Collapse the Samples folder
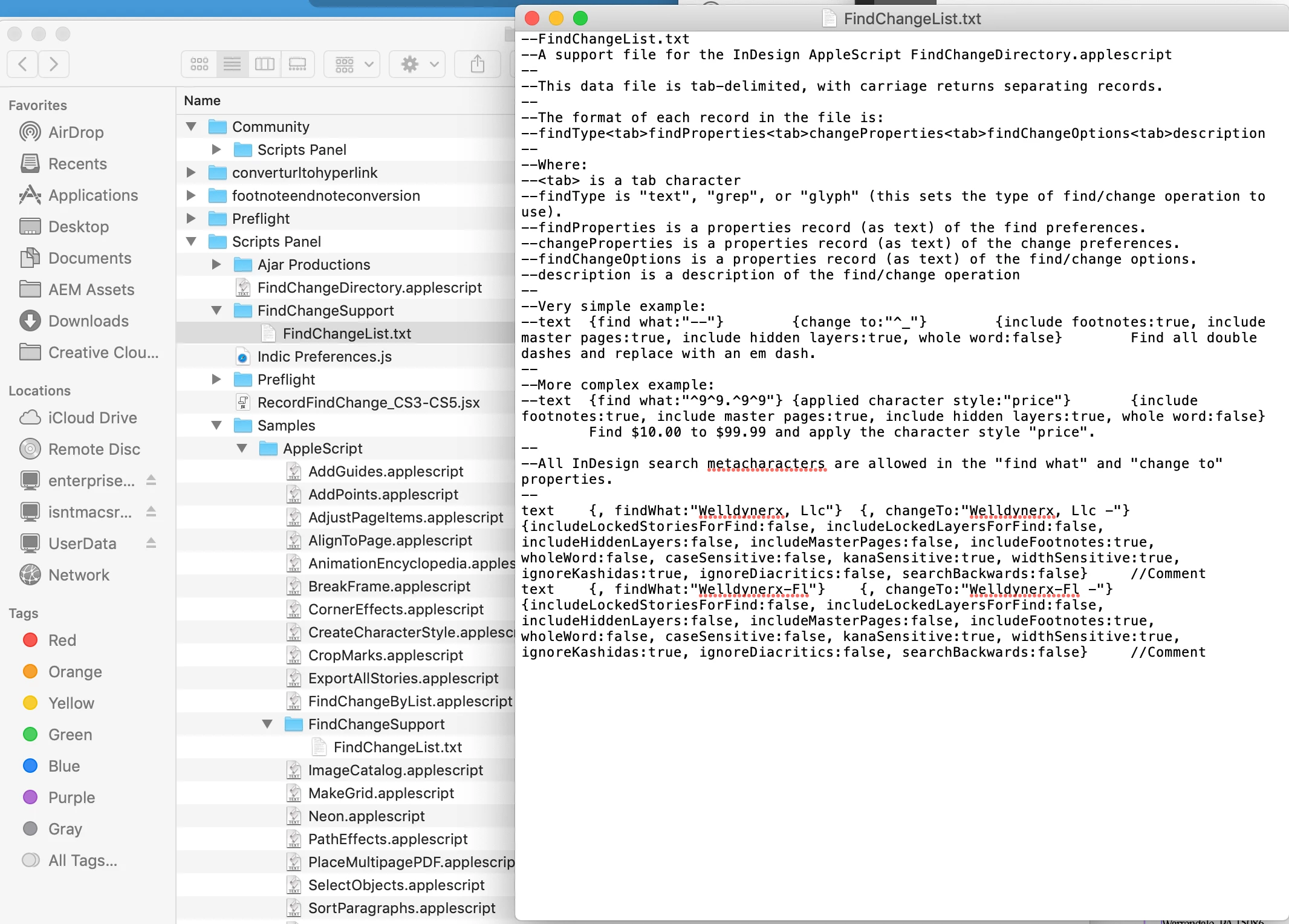The height and width of the screenshot is (924, 1289). (216, 425)
